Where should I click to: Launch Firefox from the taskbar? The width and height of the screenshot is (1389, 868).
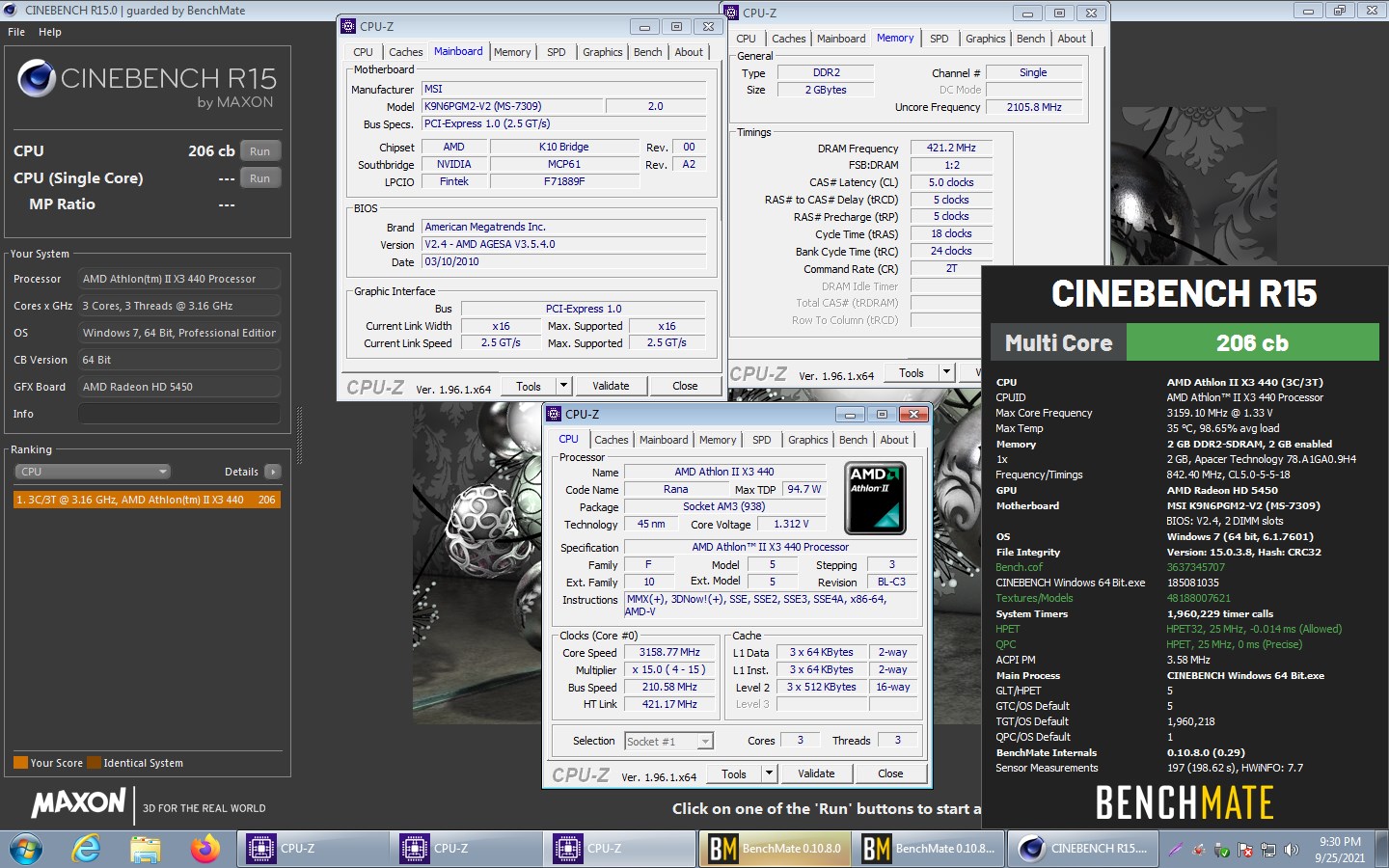(x=204, y=849)
